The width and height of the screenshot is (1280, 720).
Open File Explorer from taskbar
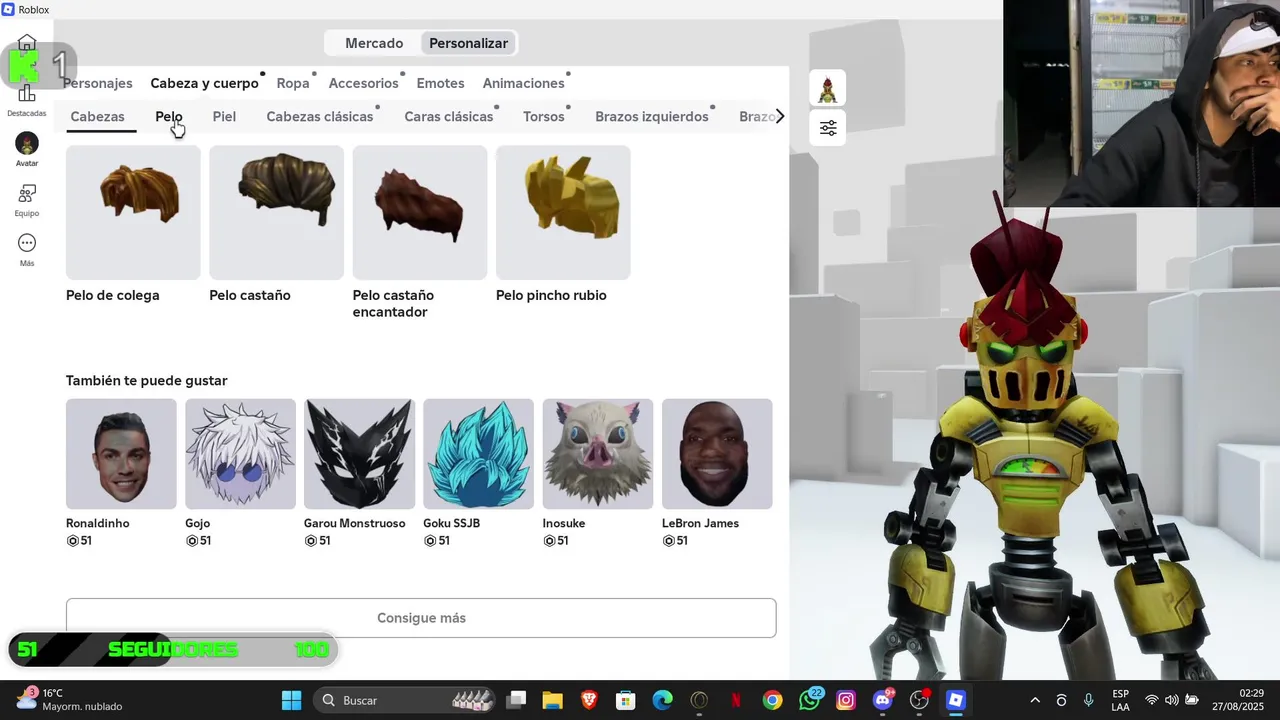552,700
